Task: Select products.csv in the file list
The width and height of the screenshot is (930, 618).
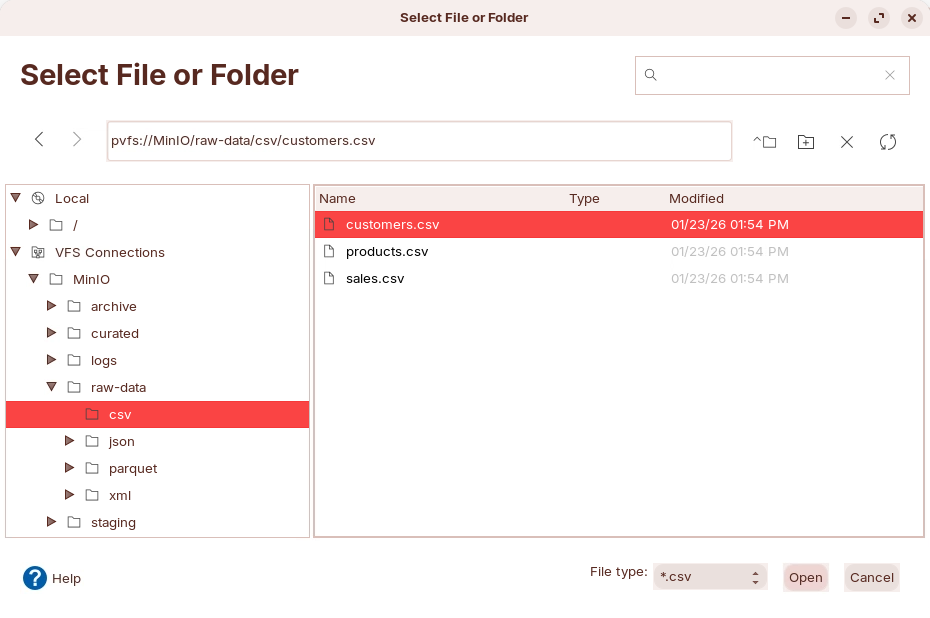Action: [x=386, y=252]
